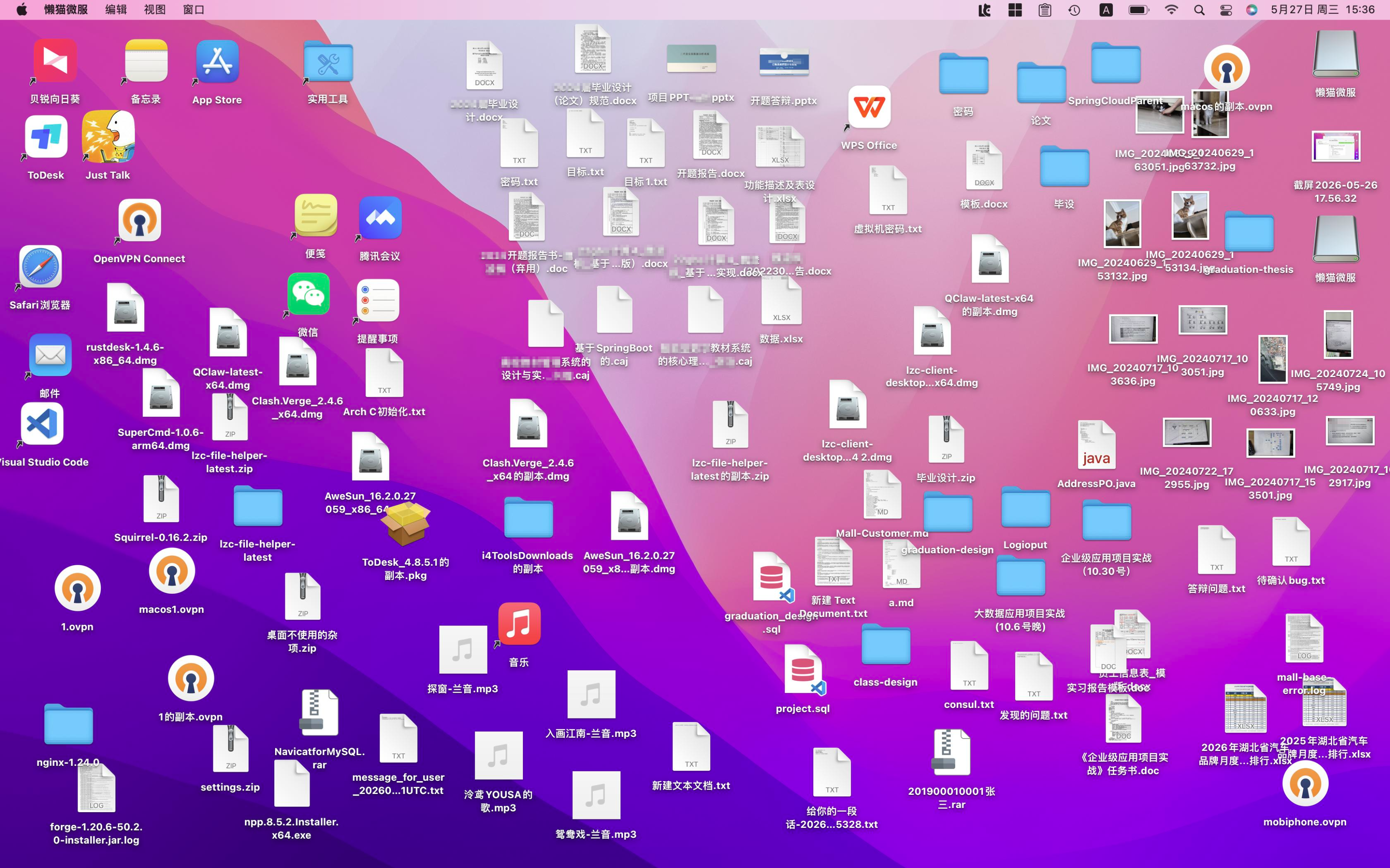Open the 懒猫微服 application menu
This screenshot has width=1390, height=868.
(x=66, y=10)
